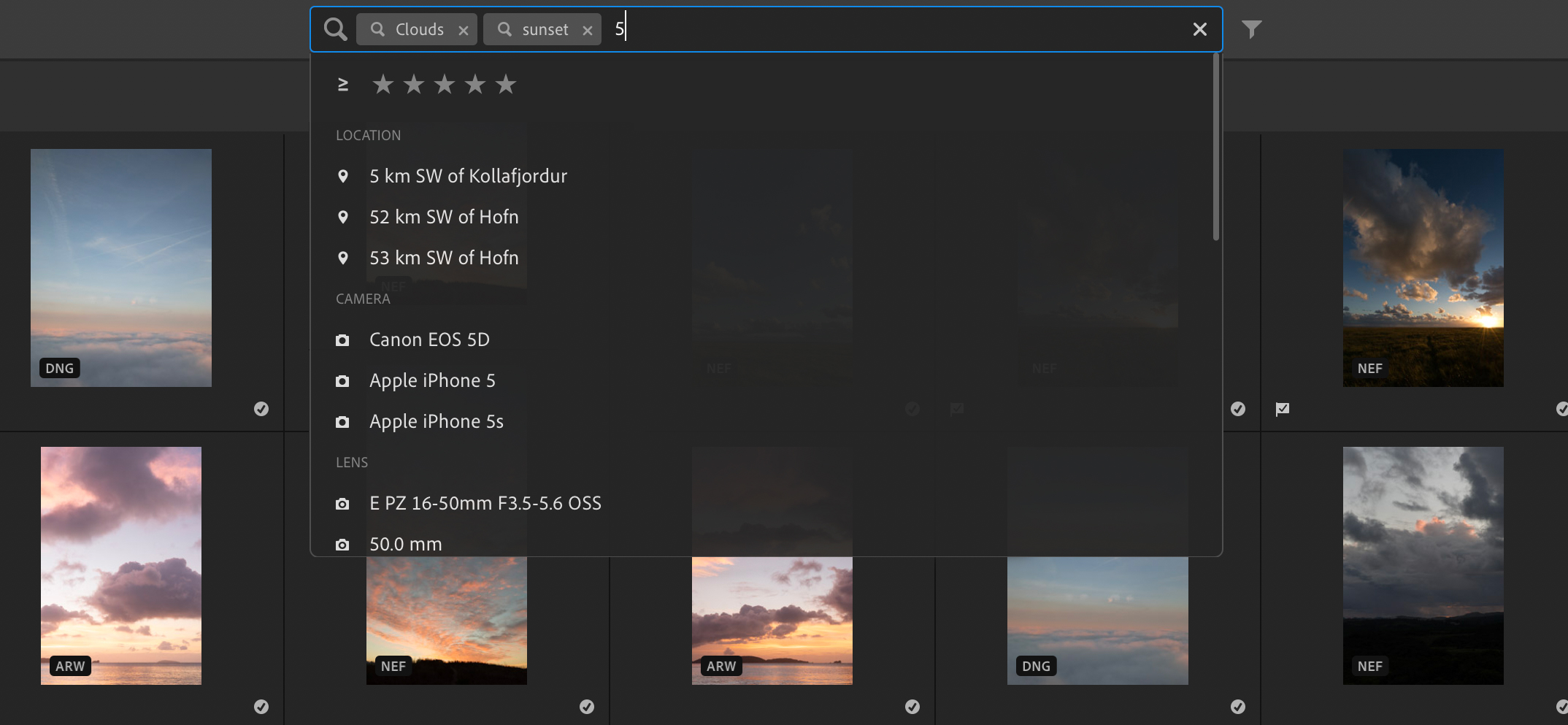Toggle picked flag on top-right NEF photo

(x=1283, y=409)
